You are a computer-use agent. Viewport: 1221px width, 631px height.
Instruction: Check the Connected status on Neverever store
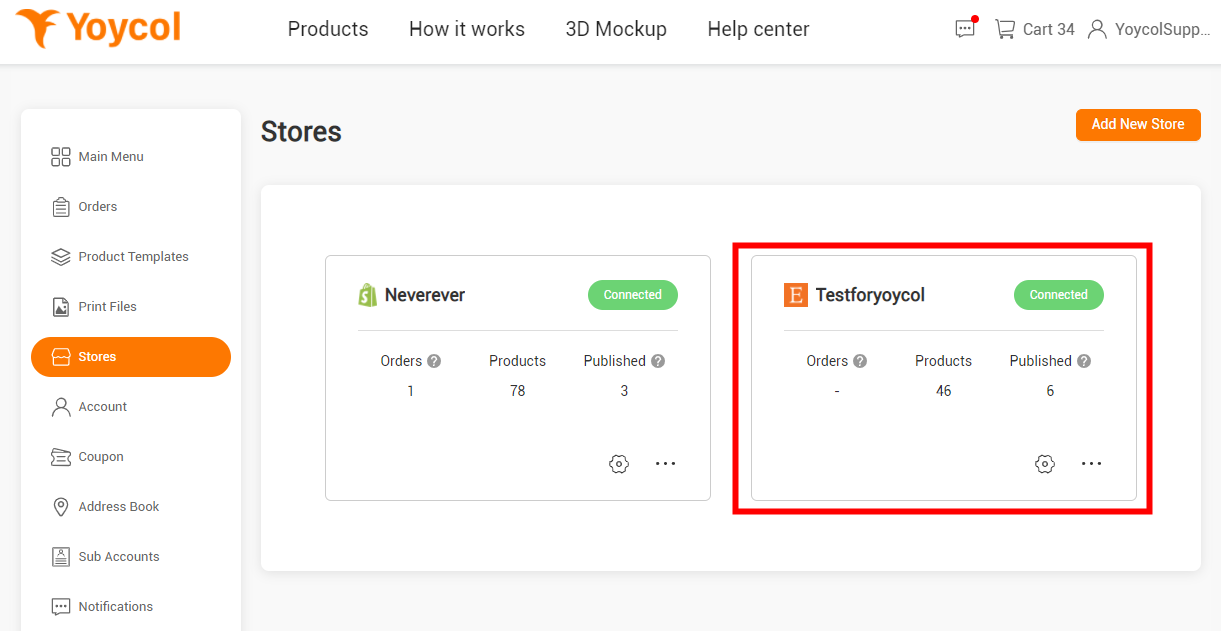coord(632,294)
